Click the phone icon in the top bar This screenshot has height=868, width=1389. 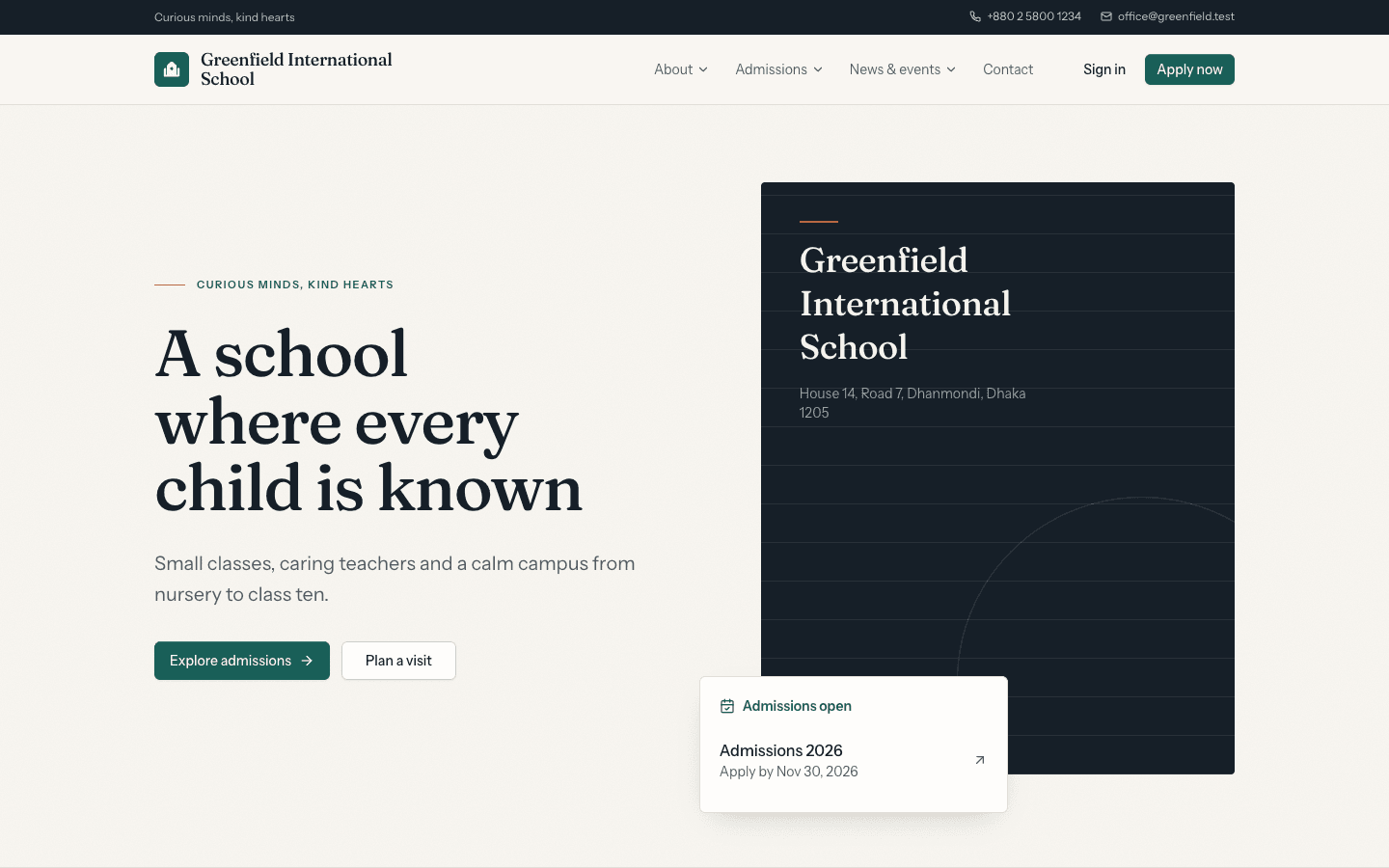point(975,16)
